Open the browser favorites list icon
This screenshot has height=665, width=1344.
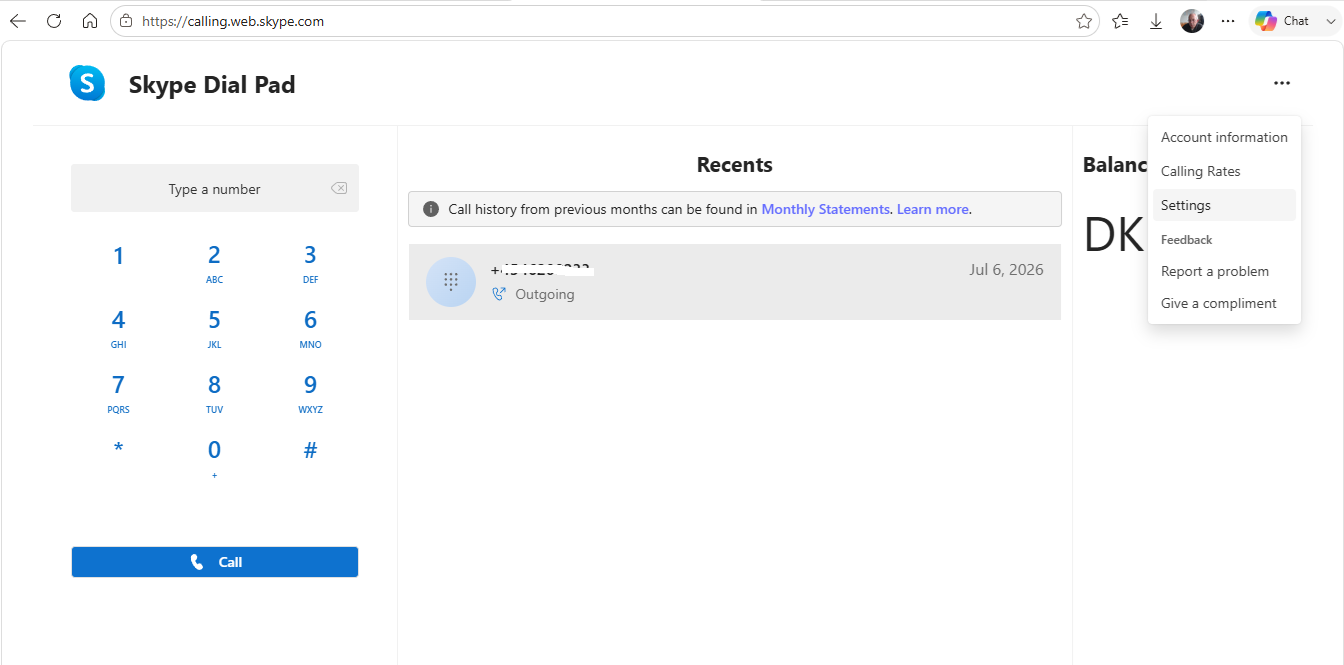coord(1120,21)
